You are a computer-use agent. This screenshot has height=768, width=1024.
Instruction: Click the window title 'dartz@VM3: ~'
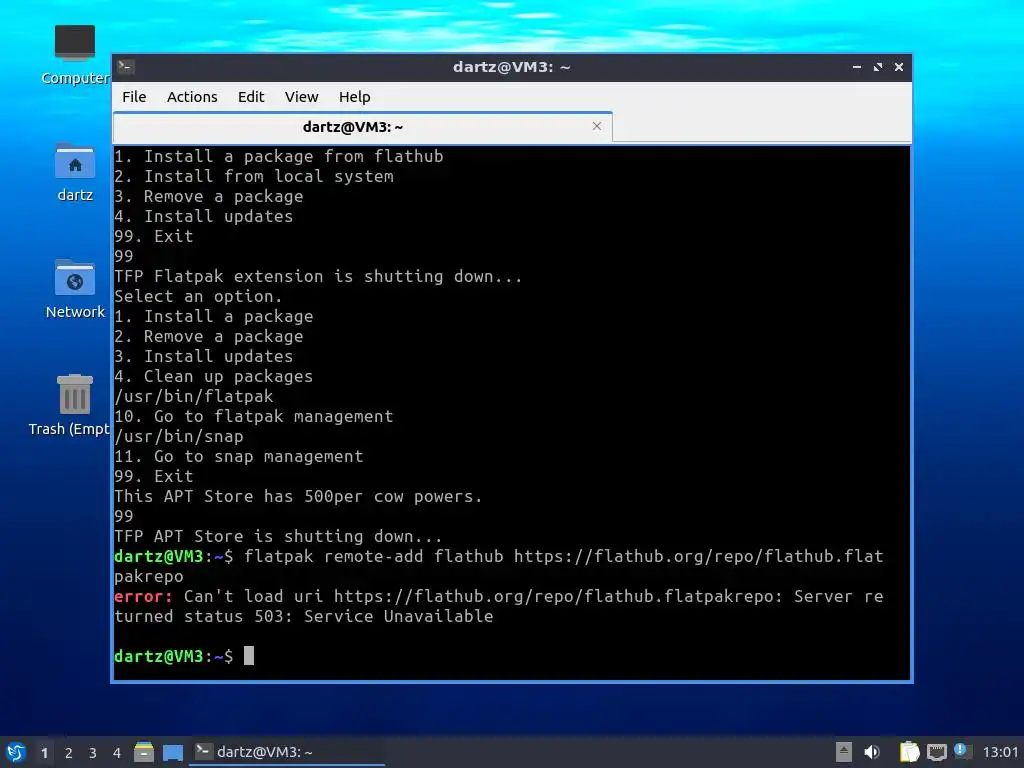point(511,67)
